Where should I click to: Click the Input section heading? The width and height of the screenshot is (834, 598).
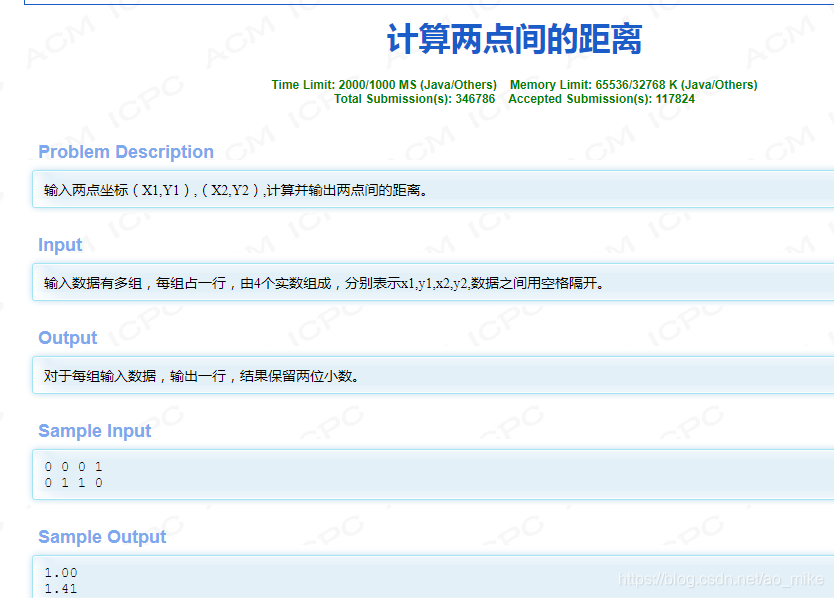pyautogui.click(x=60, y=245)
